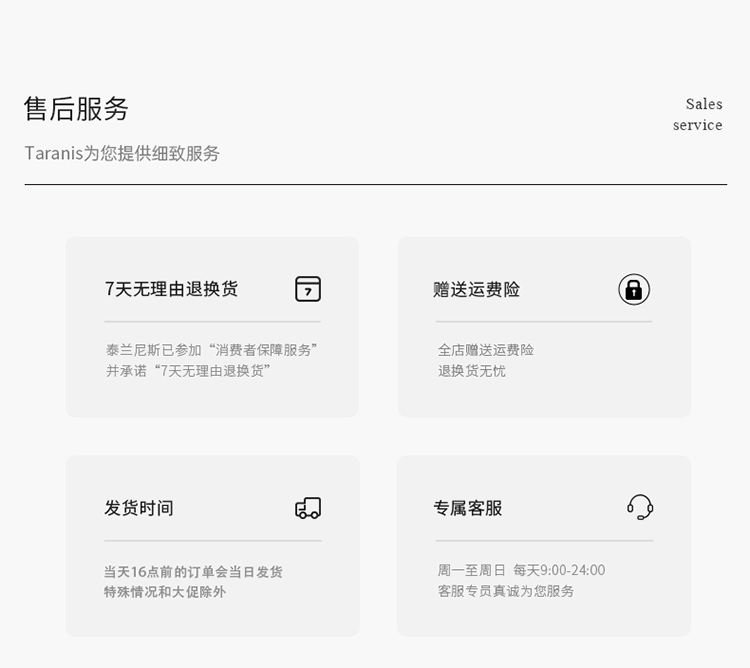Click text 客服专员真诚为您服务
Viewport: 750px width, 668px height.
click(x=506, y=591)
